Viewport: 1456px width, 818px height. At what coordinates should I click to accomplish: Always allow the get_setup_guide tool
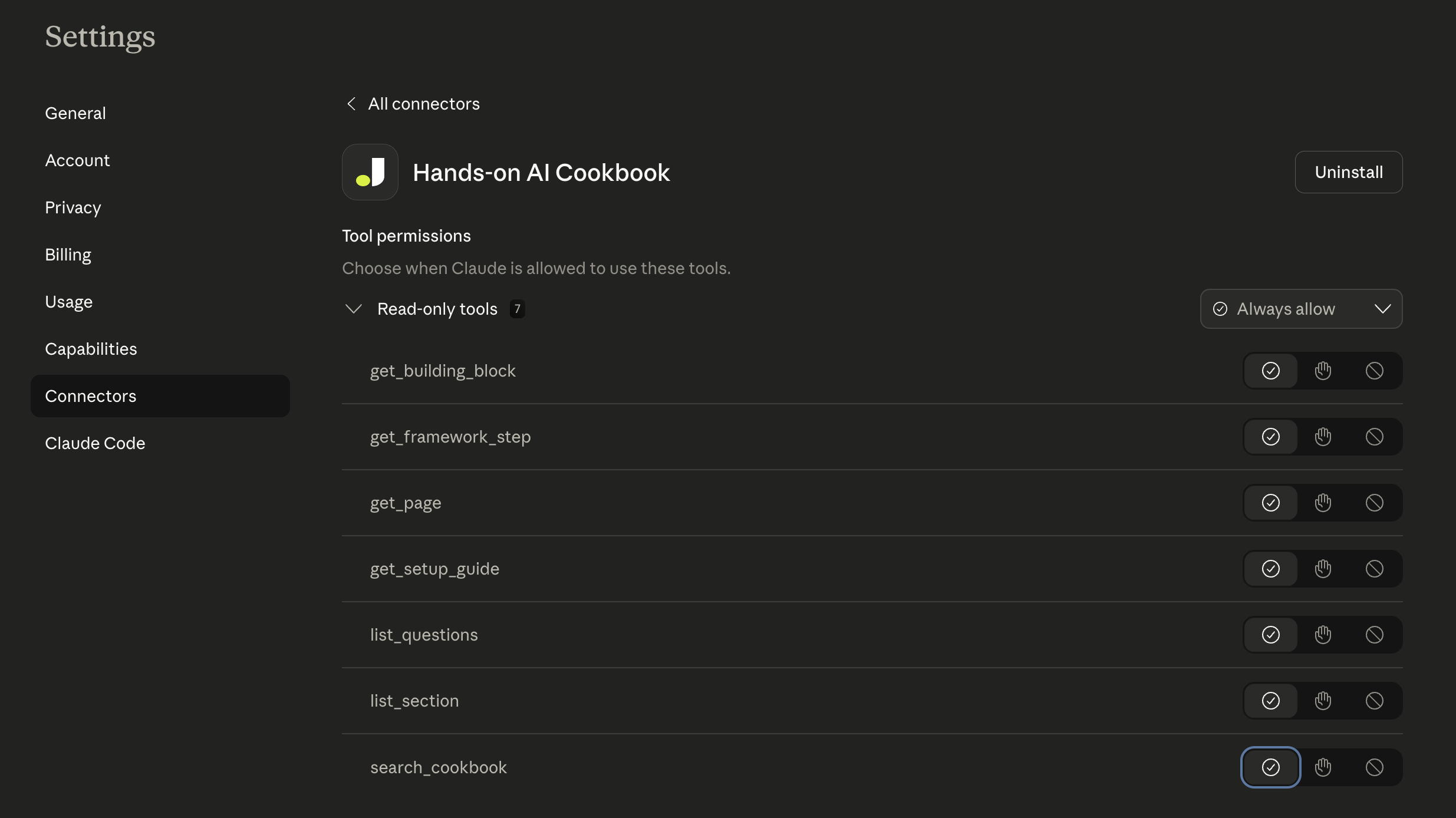click(x=1270, y=569)
